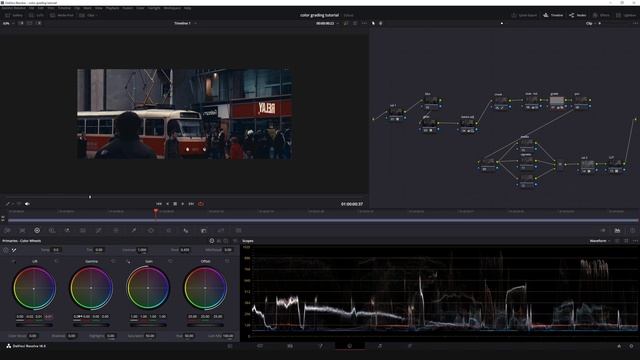Open the Workspace menu
This screenshot has height=360, width=640.
click(x=172, y=8)
